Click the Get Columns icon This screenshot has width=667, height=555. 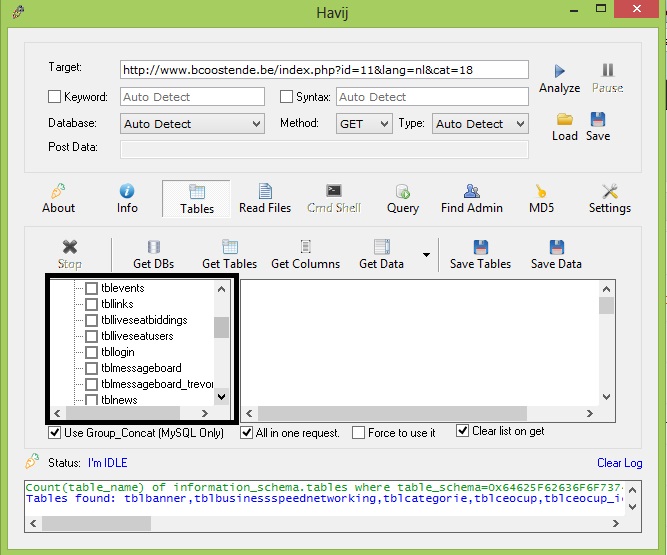tap(305, 247)
